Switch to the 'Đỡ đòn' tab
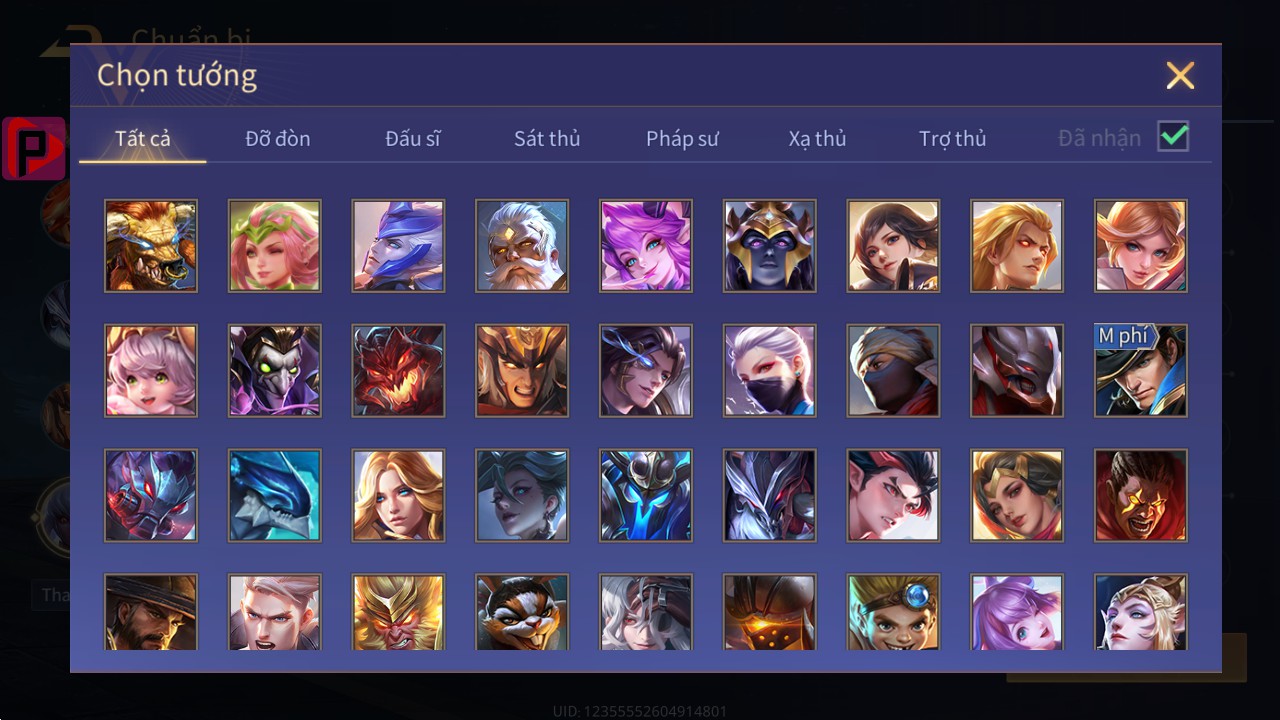Screen dimensions: 1280x720 tap(278, 139)
